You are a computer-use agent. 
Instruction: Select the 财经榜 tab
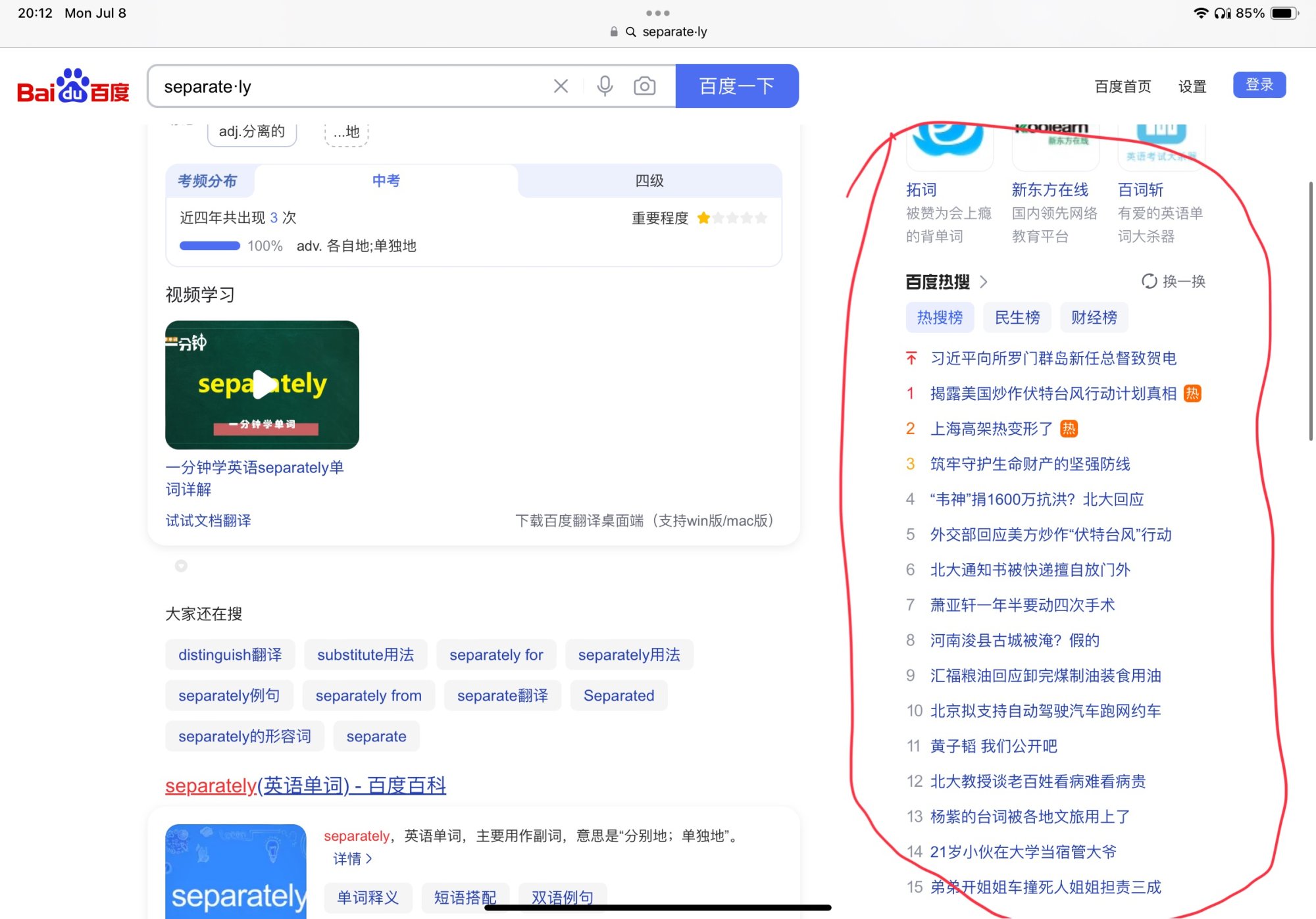coord(1094,318)
